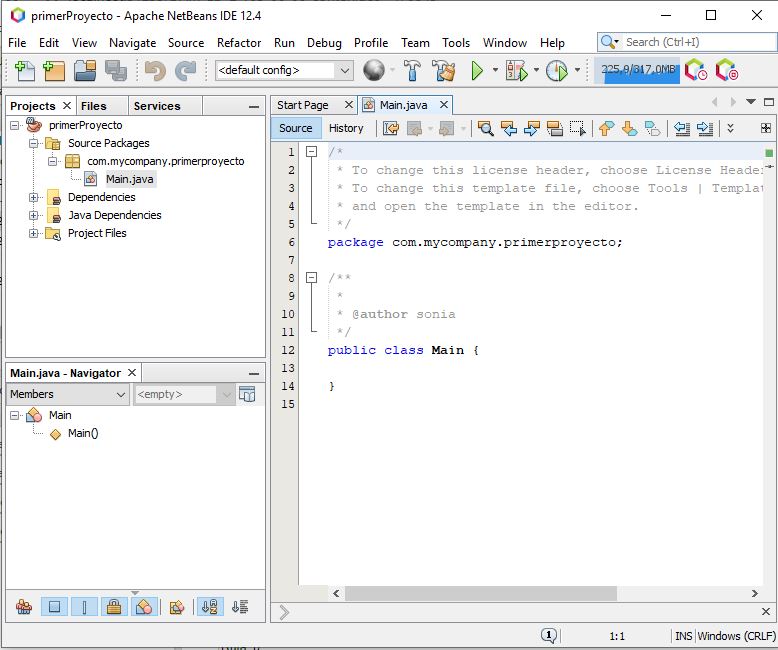Toggle Show Fields filter in Navigator
Image resolution: width=778 pixels, height=650 pixels.
tap(54, 606)
